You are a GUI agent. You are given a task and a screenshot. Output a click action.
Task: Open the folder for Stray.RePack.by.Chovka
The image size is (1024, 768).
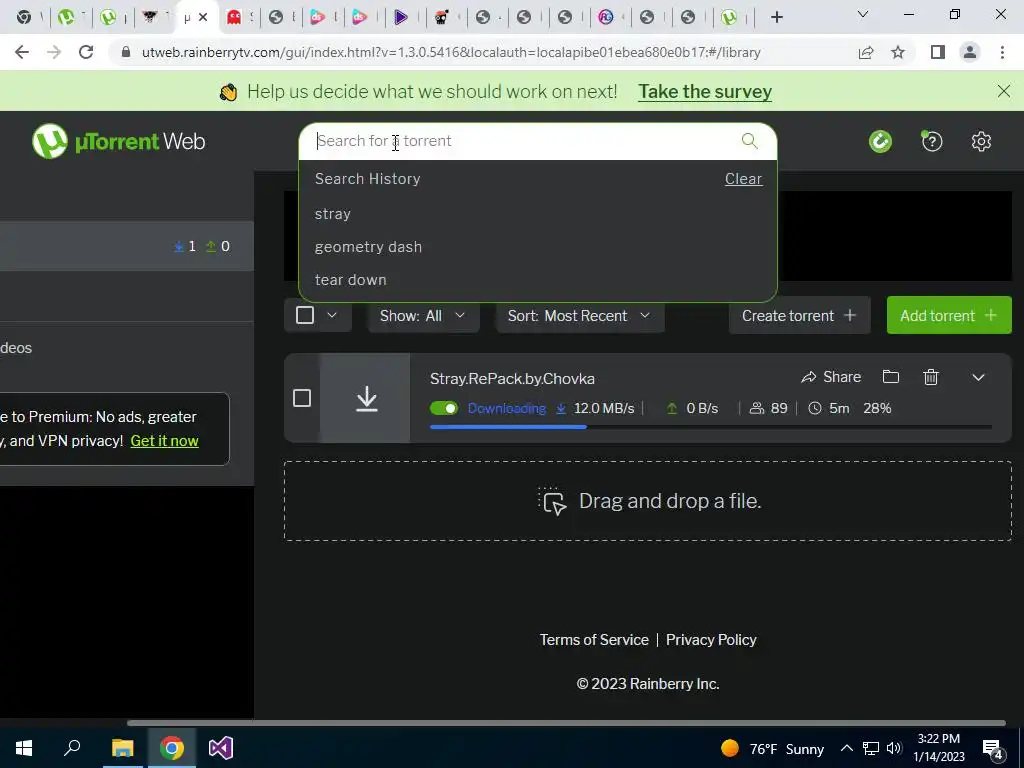tap(891, 377)
